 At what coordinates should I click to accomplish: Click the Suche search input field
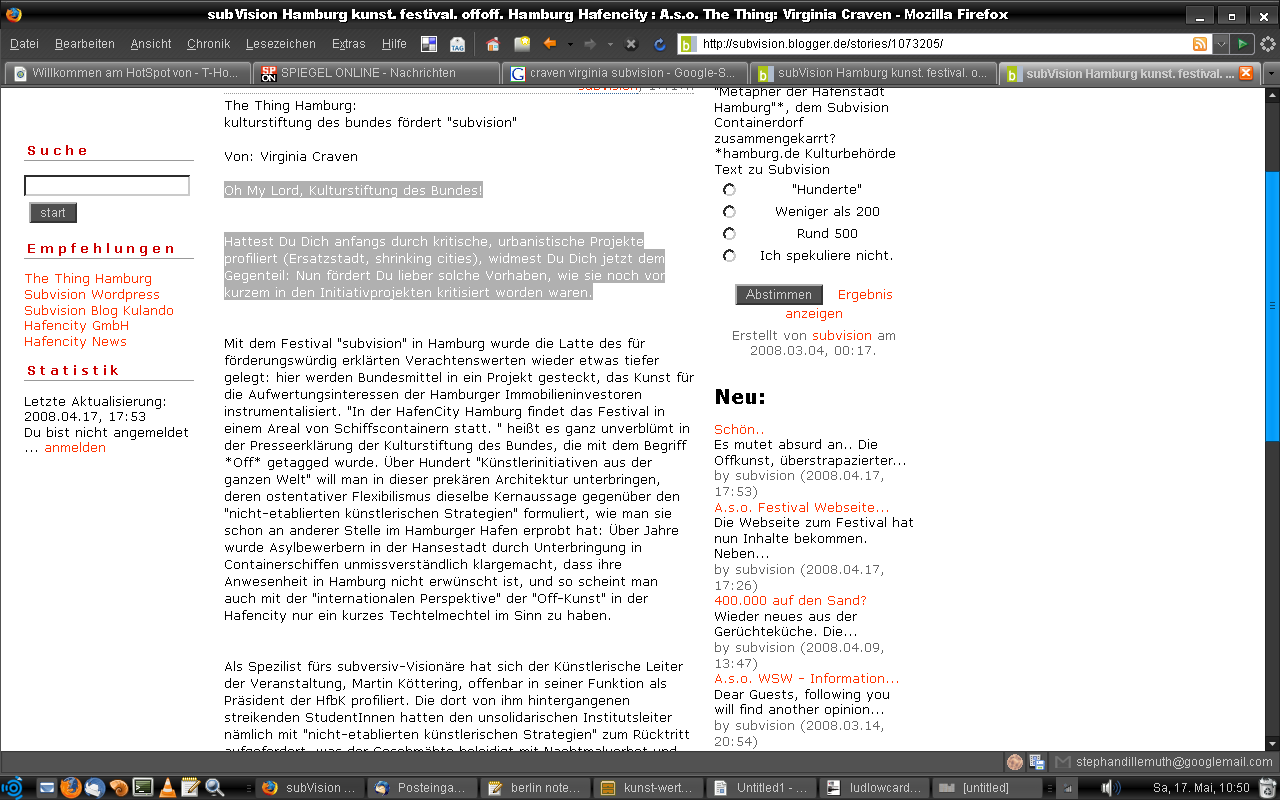point(107,186)
